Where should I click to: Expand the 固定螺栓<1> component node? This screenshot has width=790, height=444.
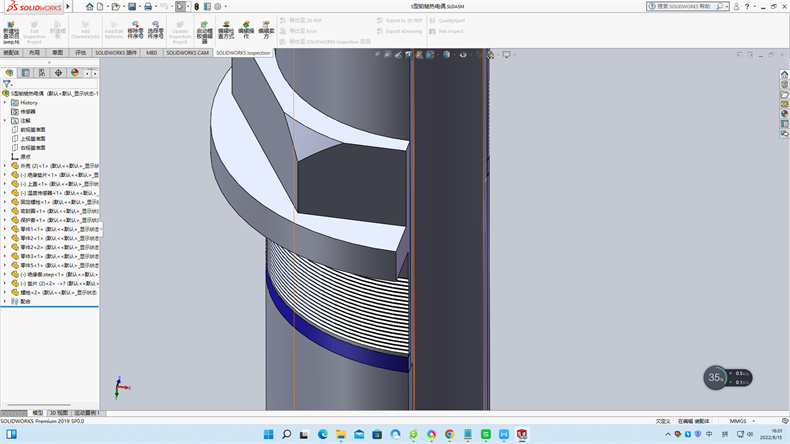[x=5, y=202]
